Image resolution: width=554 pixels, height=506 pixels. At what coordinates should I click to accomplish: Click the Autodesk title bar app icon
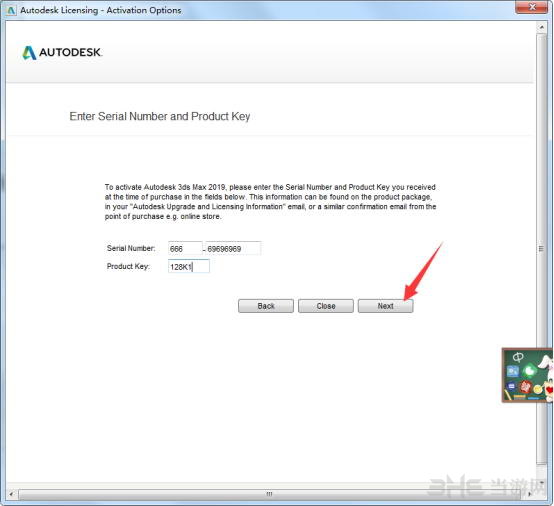[x=11, y=10]
